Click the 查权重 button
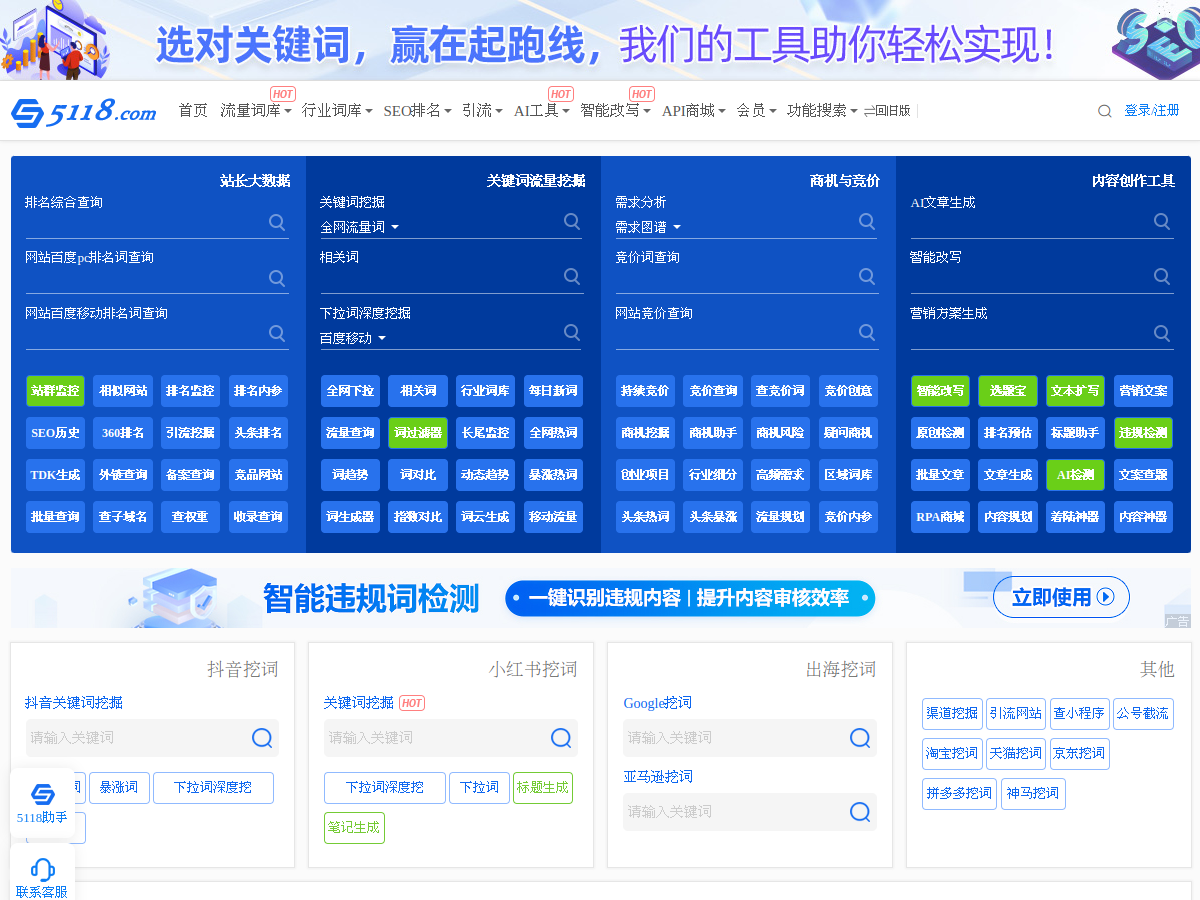Image resolution: width=1200 pixels, height=900 pixels. point(190,517)
